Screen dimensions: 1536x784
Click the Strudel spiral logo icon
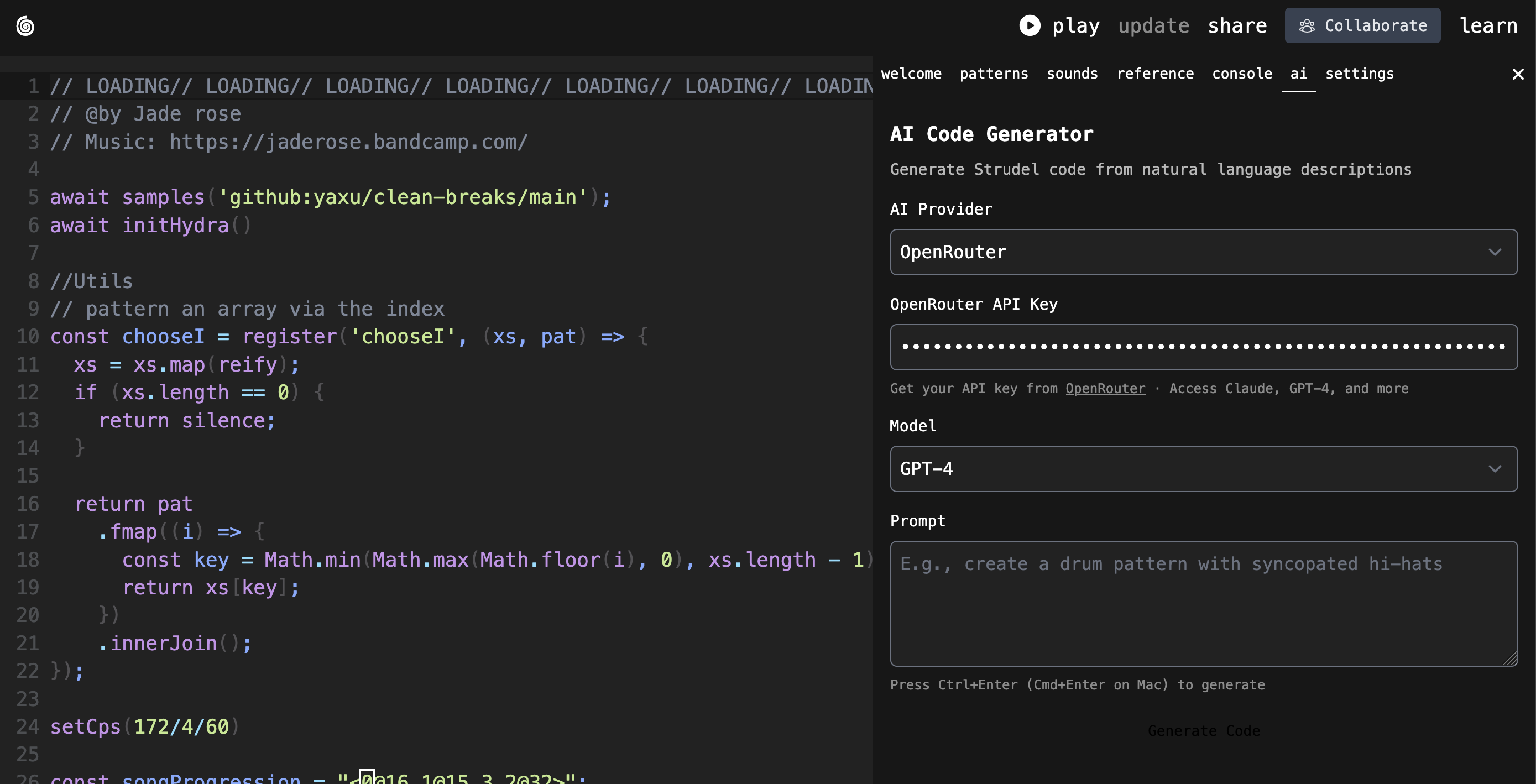[25, 26]
